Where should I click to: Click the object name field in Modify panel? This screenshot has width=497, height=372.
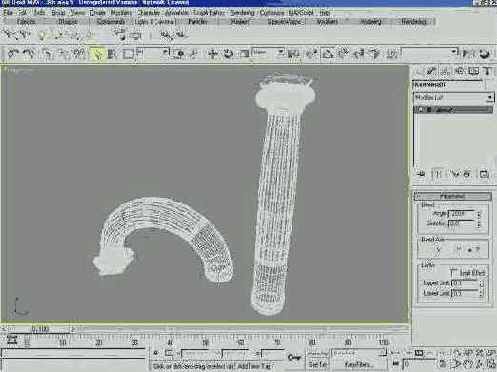click(x=449, y=85)
